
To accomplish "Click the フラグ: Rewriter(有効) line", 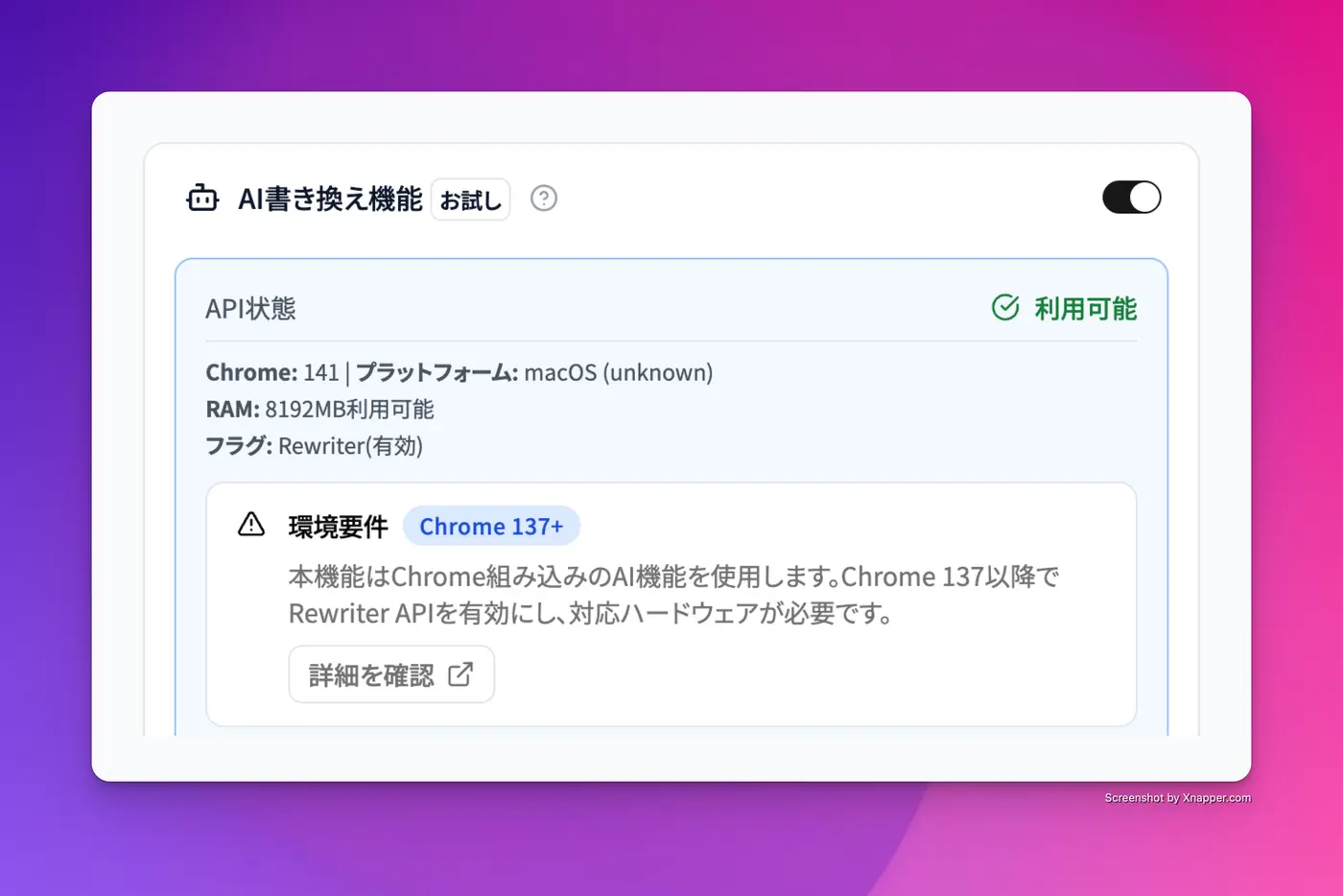I will pyautogui.click(x=314, y=445).
